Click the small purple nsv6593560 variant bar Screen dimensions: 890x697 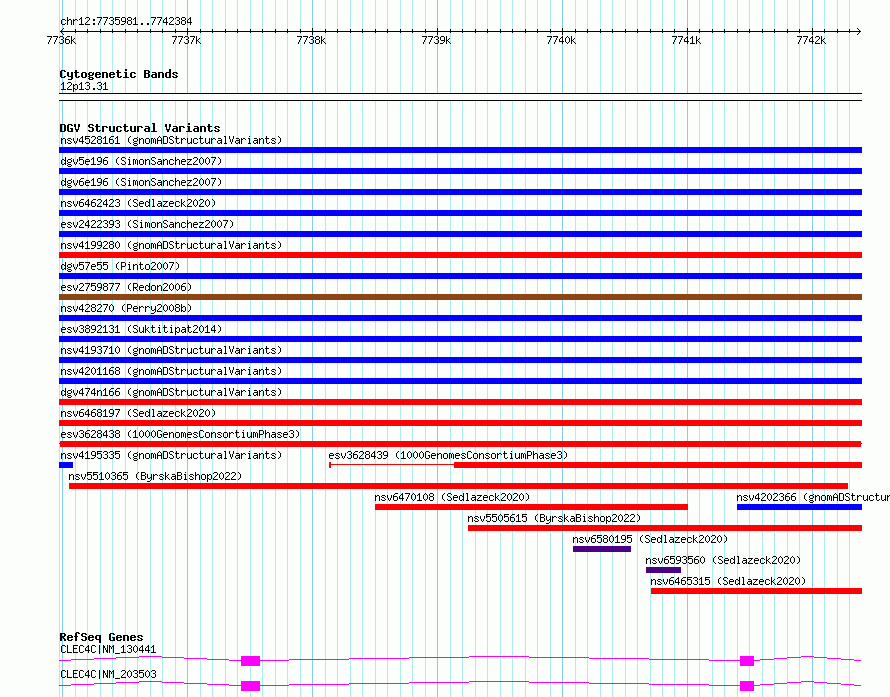663,570
